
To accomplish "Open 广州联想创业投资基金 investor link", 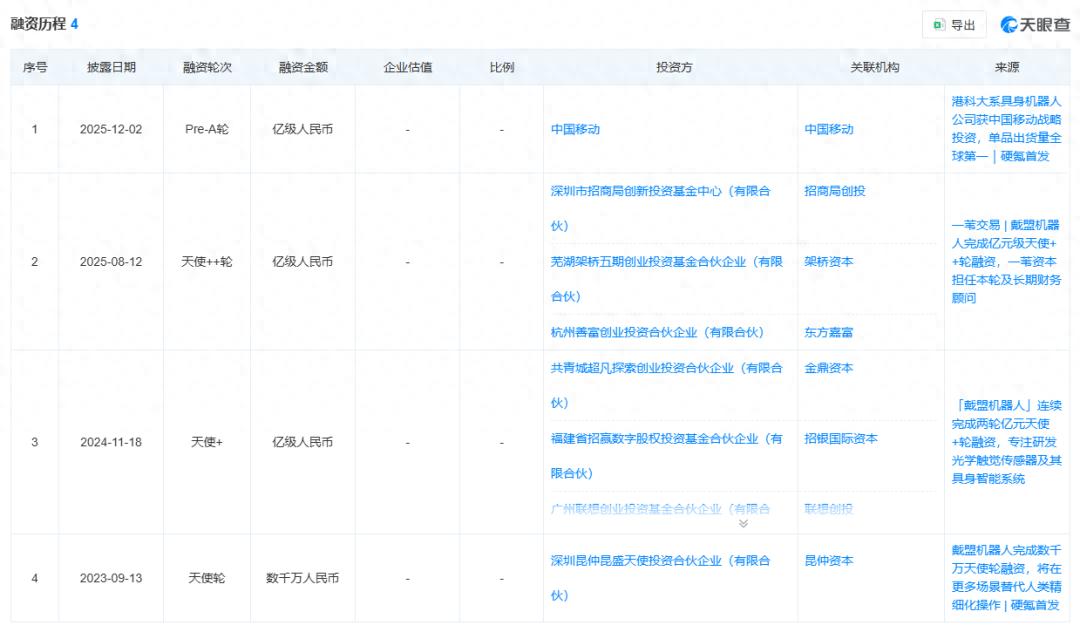I will click(x=660, y=509).
